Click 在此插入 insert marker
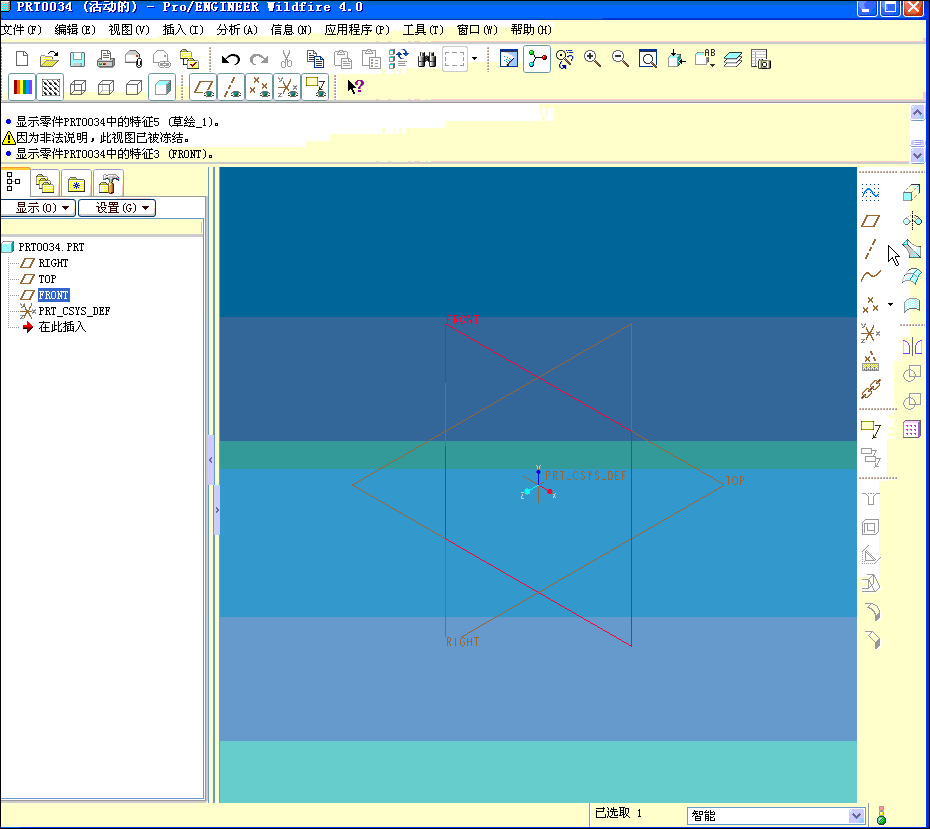Screen dimensions: 930x829 (x=62, y=327)
